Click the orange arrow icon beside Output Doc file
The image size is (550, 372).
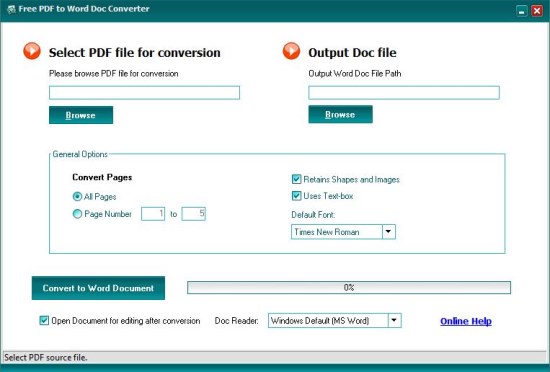(x=291, y=51)
